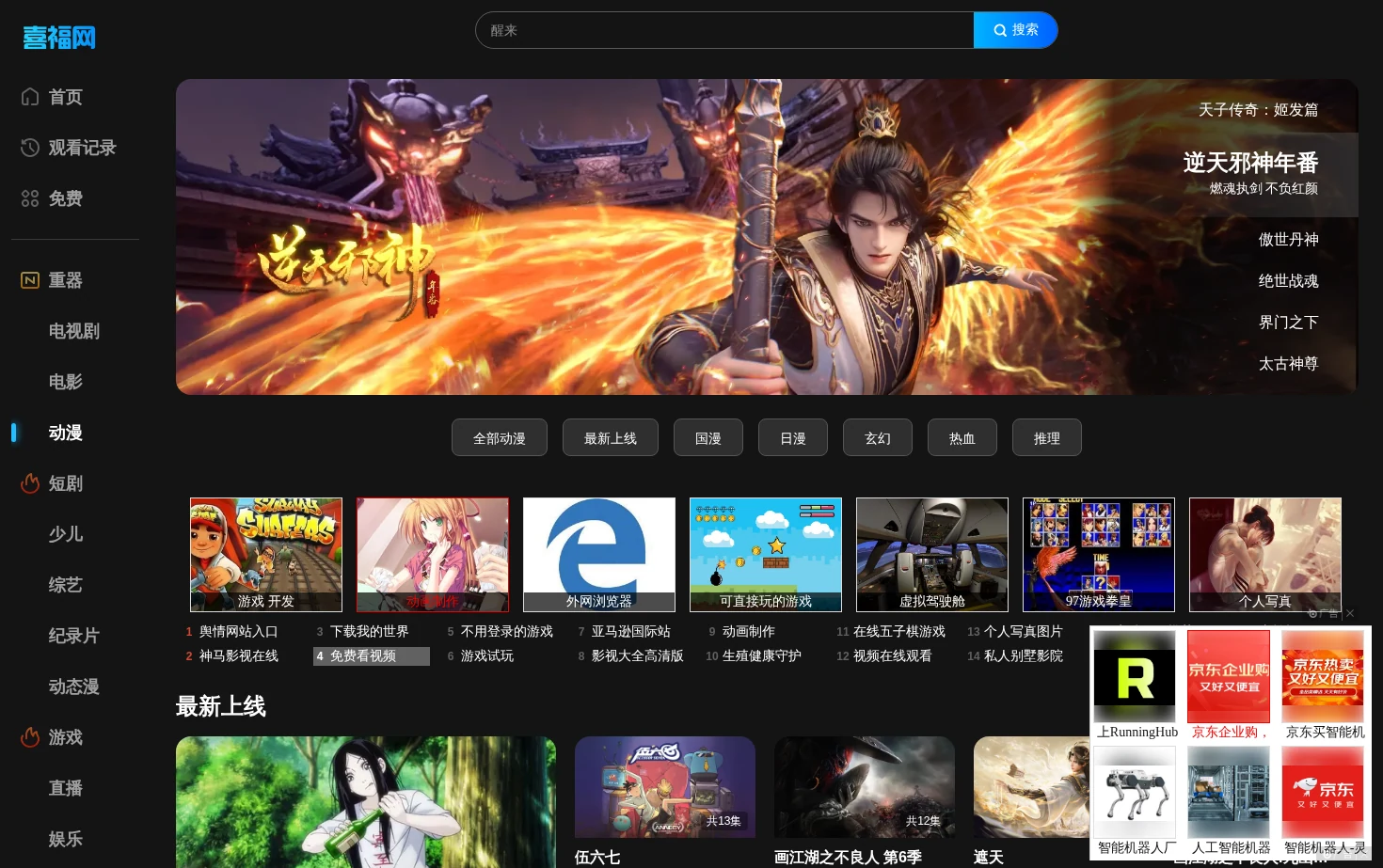1383x868 pixels.
Task: Select the 国漫 filter tab
Action: pos(708,438)
